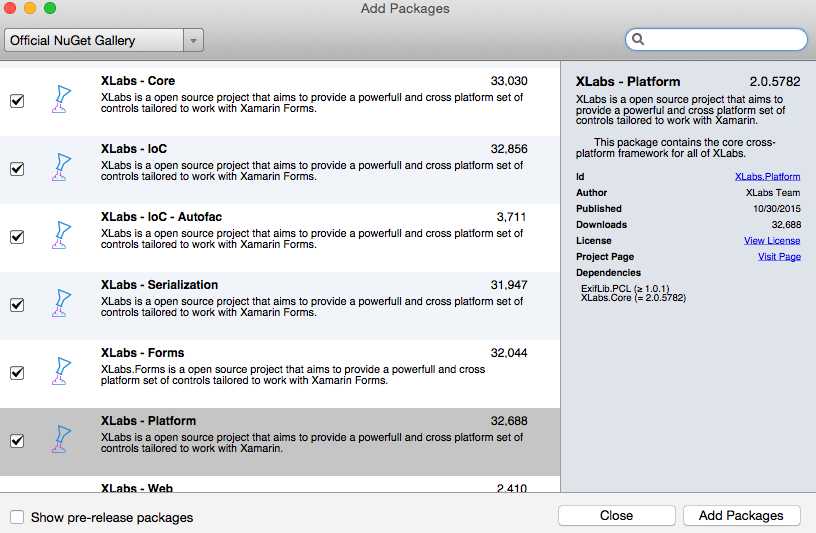This screenshot has width=816, height=533.
Task: Open the View License link
Action: point(772,240)
